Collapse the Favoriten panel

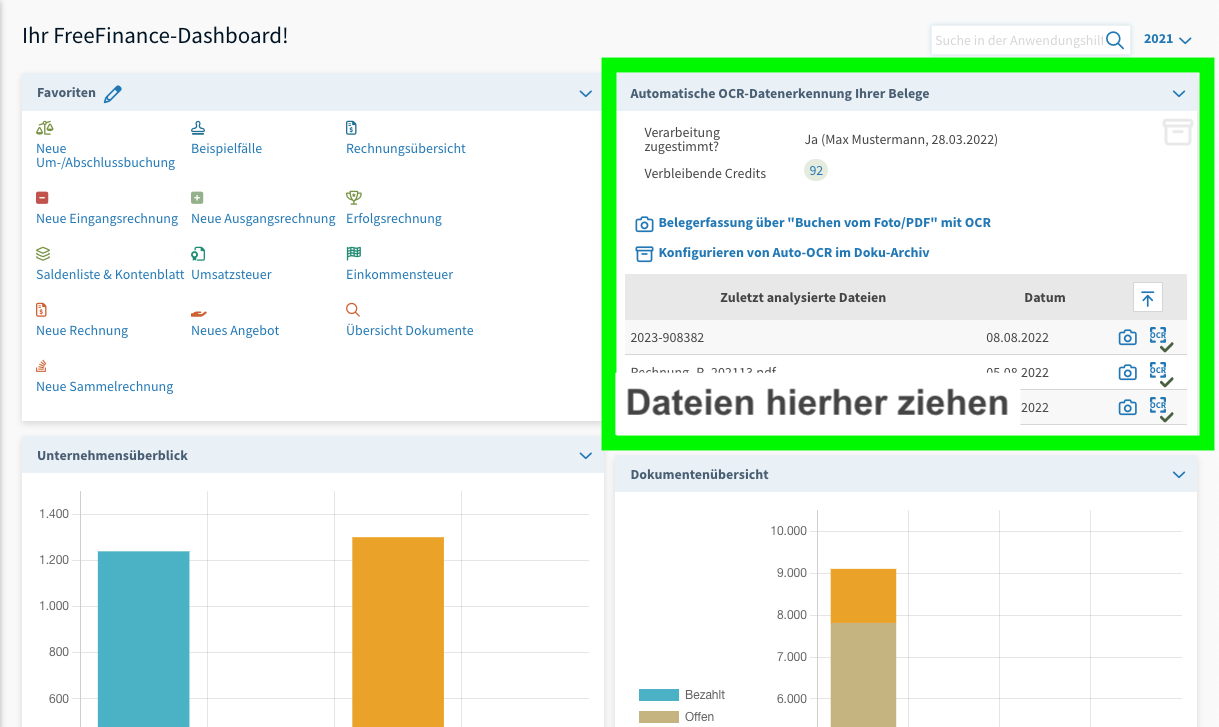(x=586, y=94)
